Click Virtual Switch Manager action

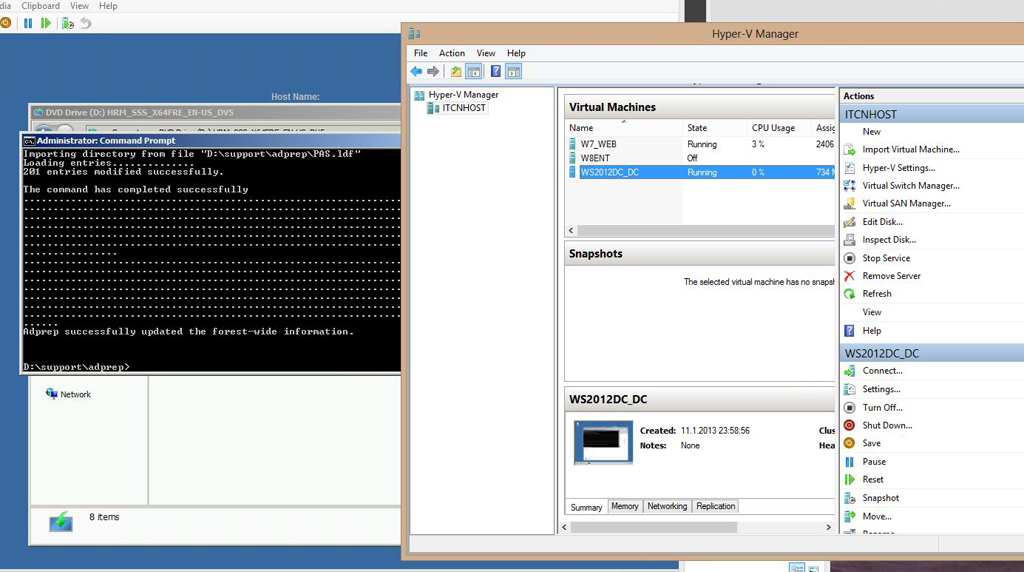pyautogui.click(x=910, y=186)
